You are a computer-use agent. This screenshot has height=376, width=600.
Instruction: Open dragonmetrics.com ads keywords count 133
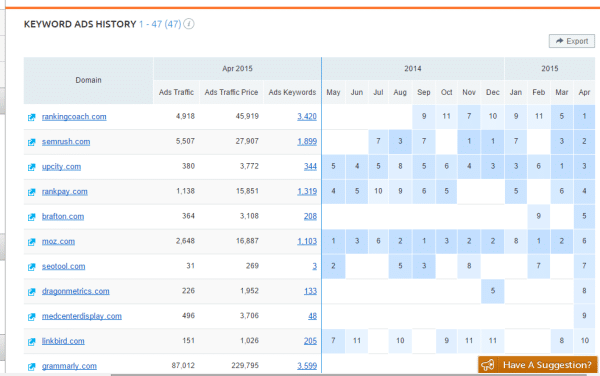point(310,291)
